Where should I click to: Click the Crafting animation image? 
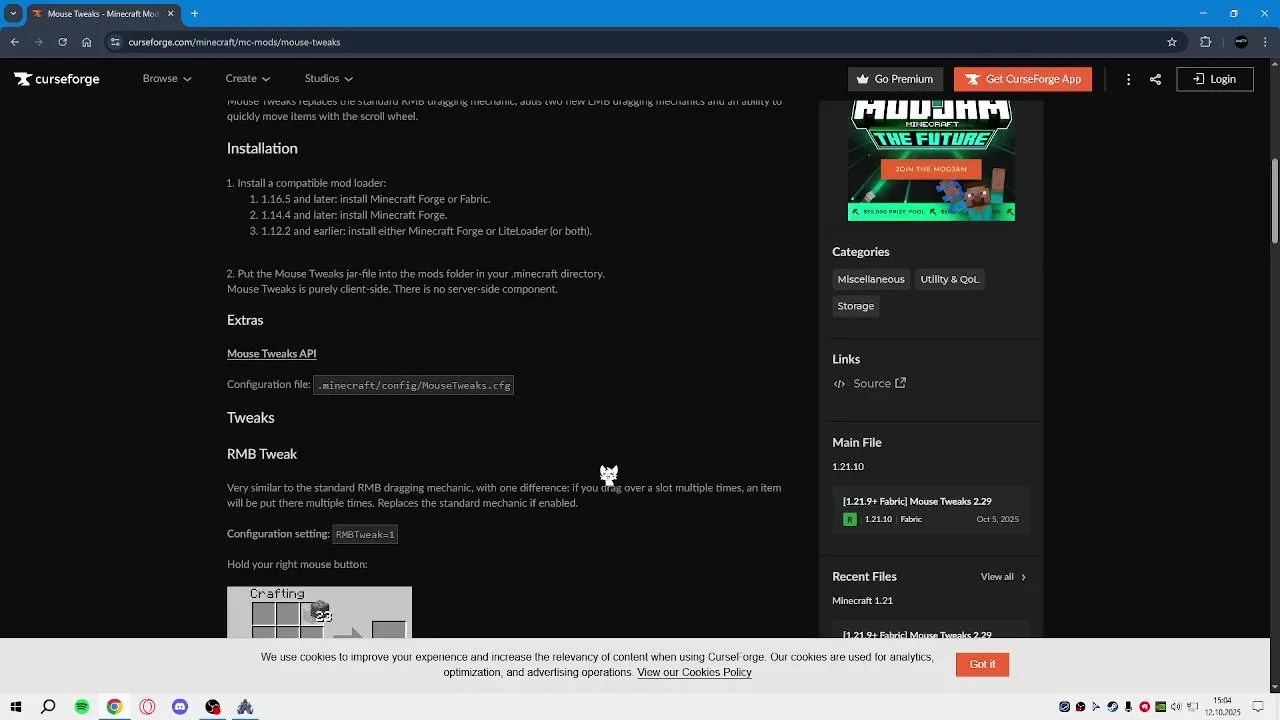[319, 612]
